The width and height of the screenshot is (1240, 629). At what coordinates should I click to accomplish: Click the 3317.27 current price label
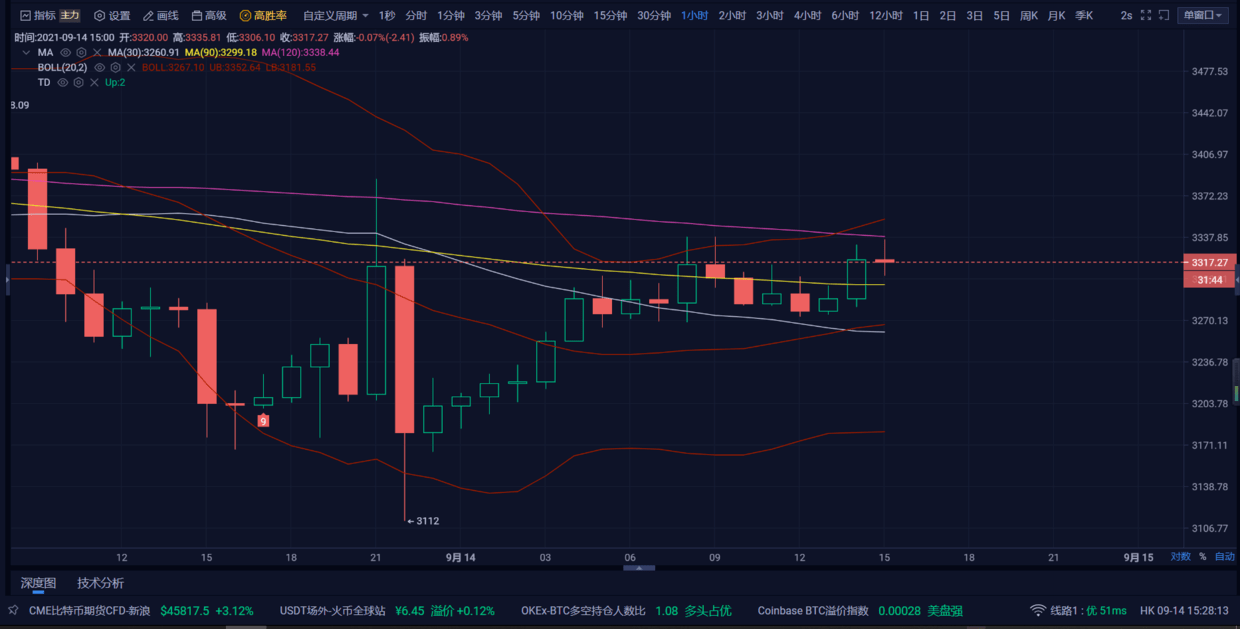tap(1209, 262)
